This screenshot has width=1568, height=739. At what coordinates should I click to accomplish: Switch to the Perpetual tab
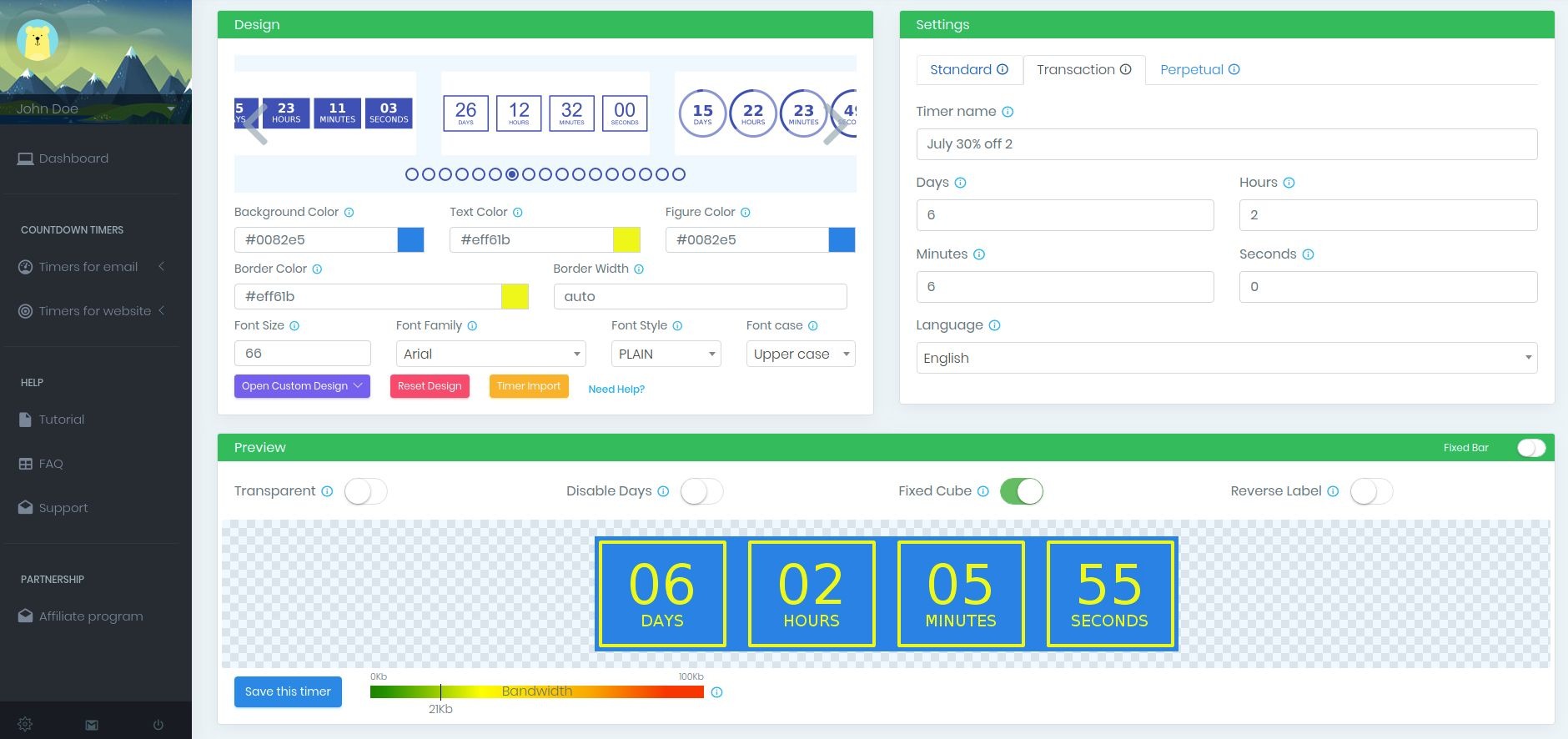[1200, 70]
